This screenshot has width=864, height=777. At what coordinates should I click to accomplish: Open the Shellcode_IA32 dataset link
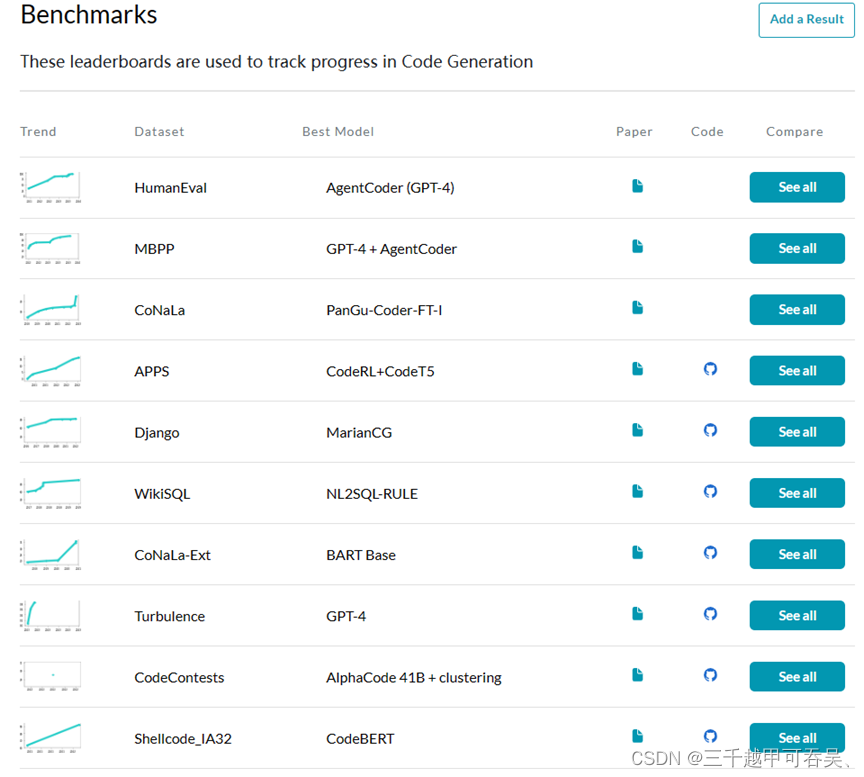183,739
